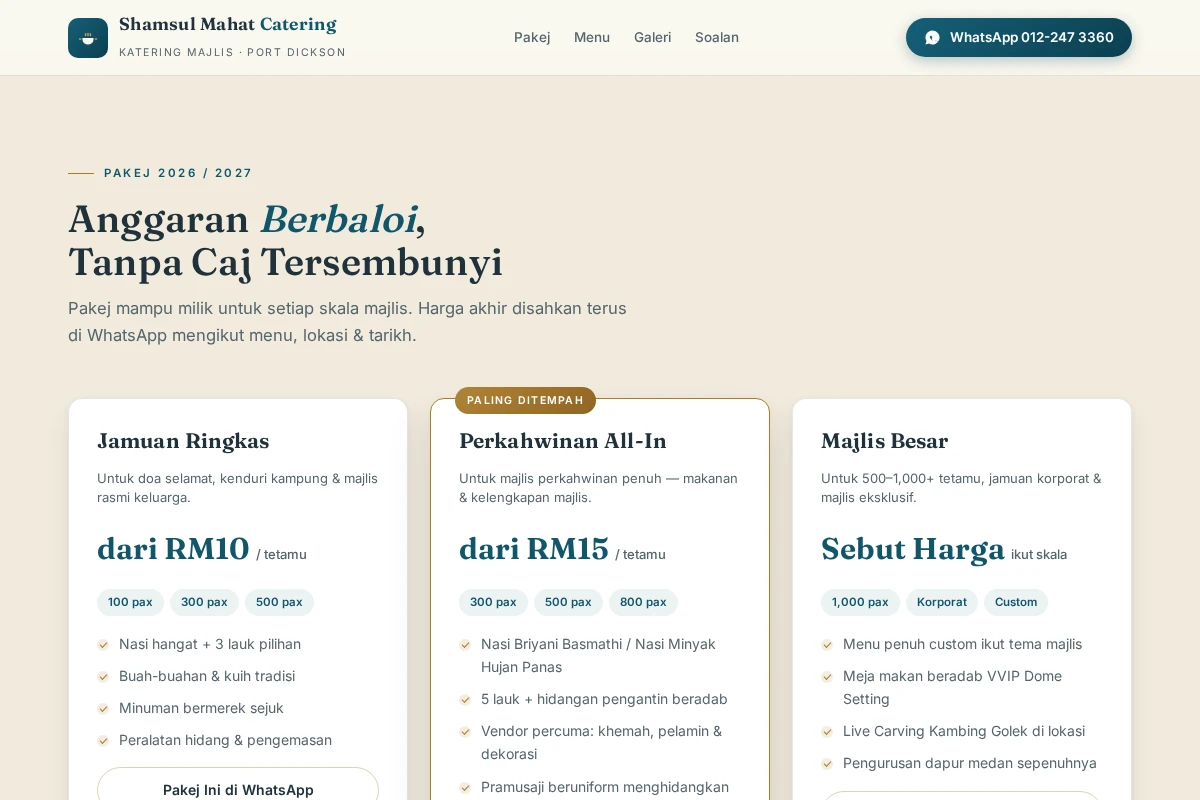
Task: Select the 1,000 pax chip
Action: 860,602
